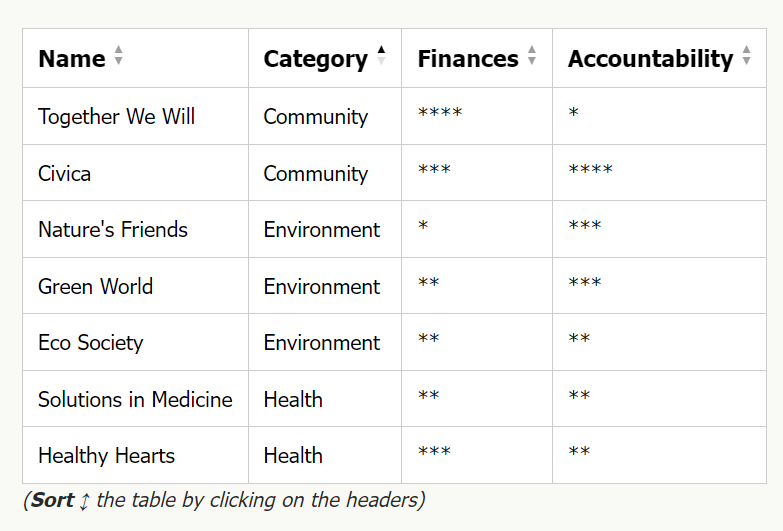This screenshot has width=783, height=531.
Task: Click Healthy Hearts' Health category cell
Action: pyautogui.click(x=293, y=456)
